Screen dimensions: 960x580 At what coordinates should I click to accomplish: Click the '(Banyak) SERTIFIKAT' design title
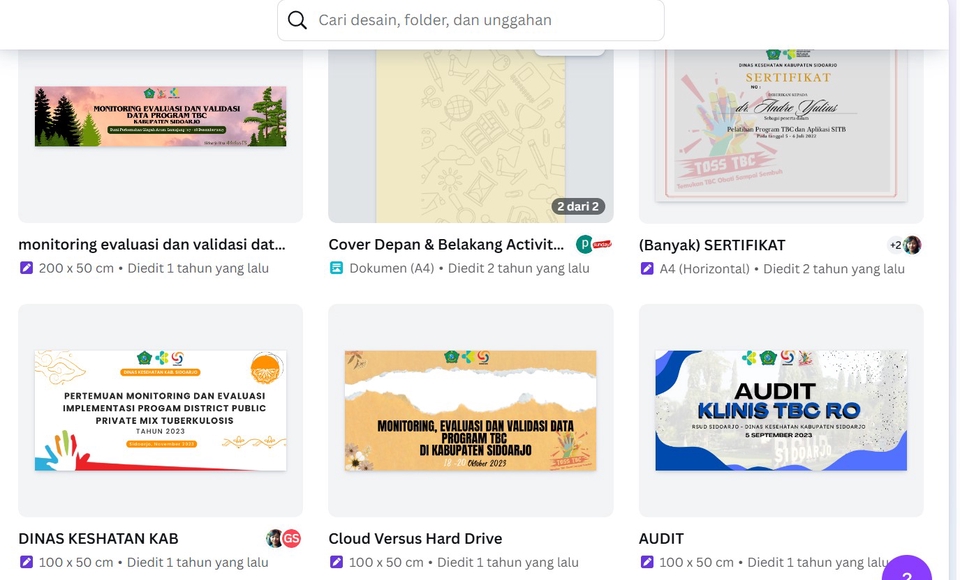tap(712, 245)
